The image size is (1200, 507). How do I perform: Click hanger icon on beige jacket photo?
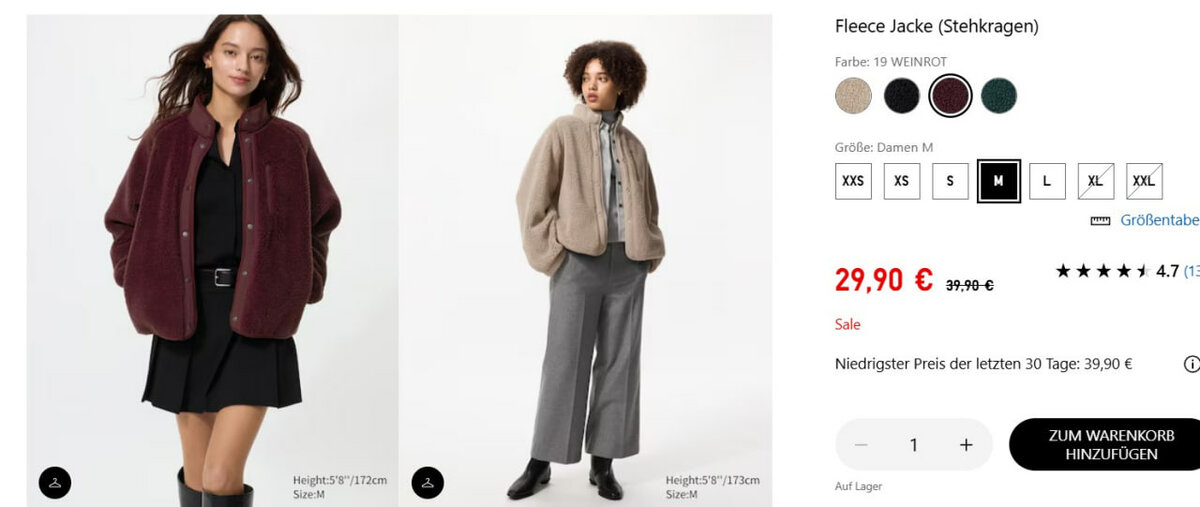pyautogui.click(x=428, y=482)
